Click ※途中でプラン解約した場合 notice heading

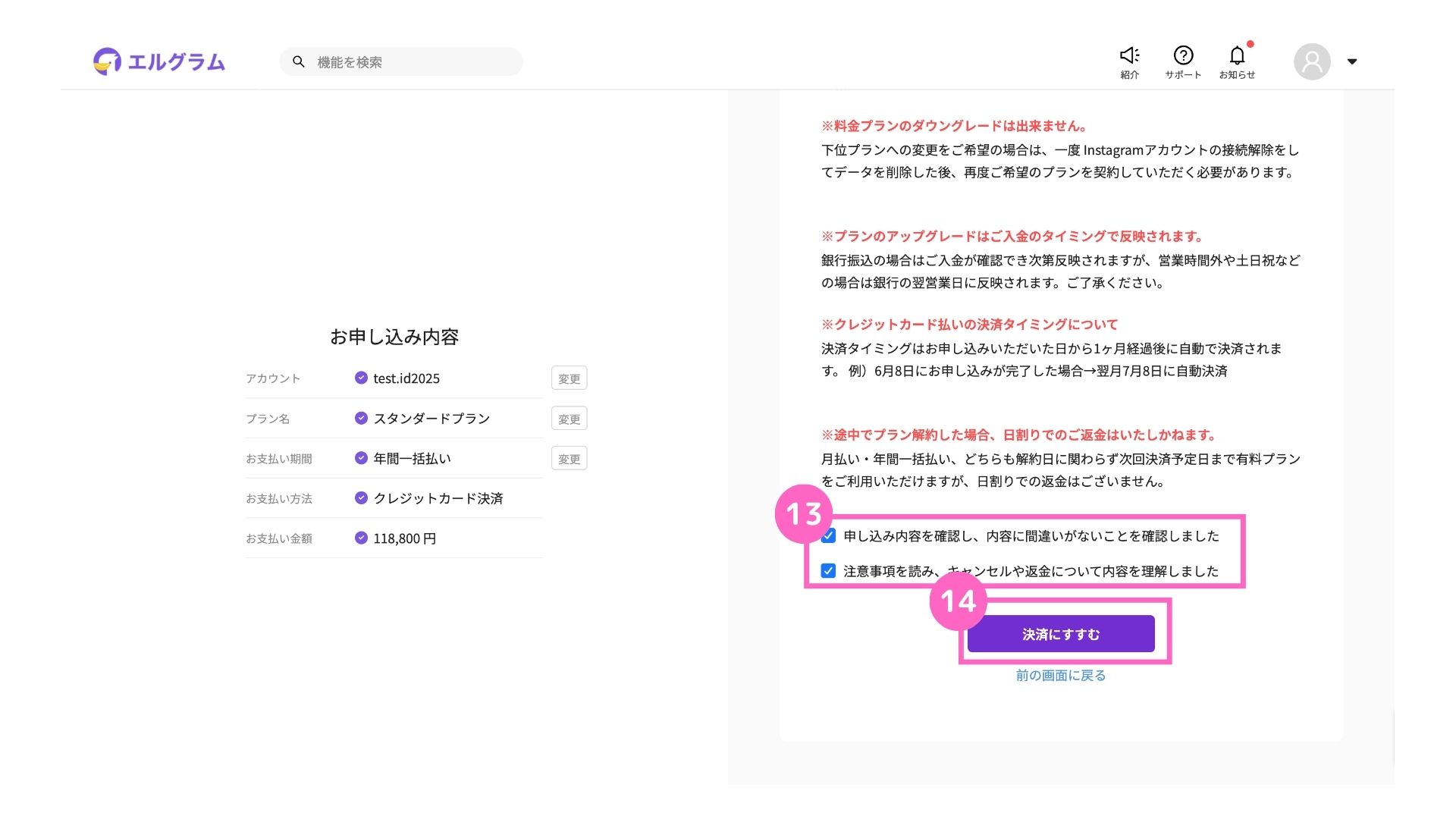coord(1019,435)
